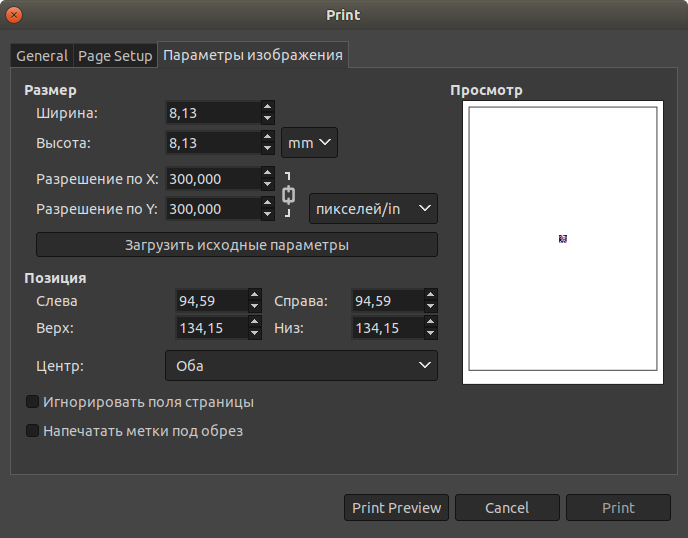
Task: Toggle the resolution chain link icon
Action: [288, 194]
